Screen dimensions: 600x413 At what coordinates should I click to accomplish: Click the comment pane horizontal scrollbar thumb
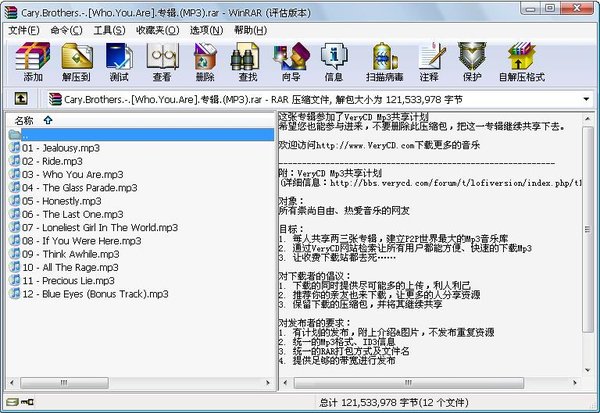point(408,382)
